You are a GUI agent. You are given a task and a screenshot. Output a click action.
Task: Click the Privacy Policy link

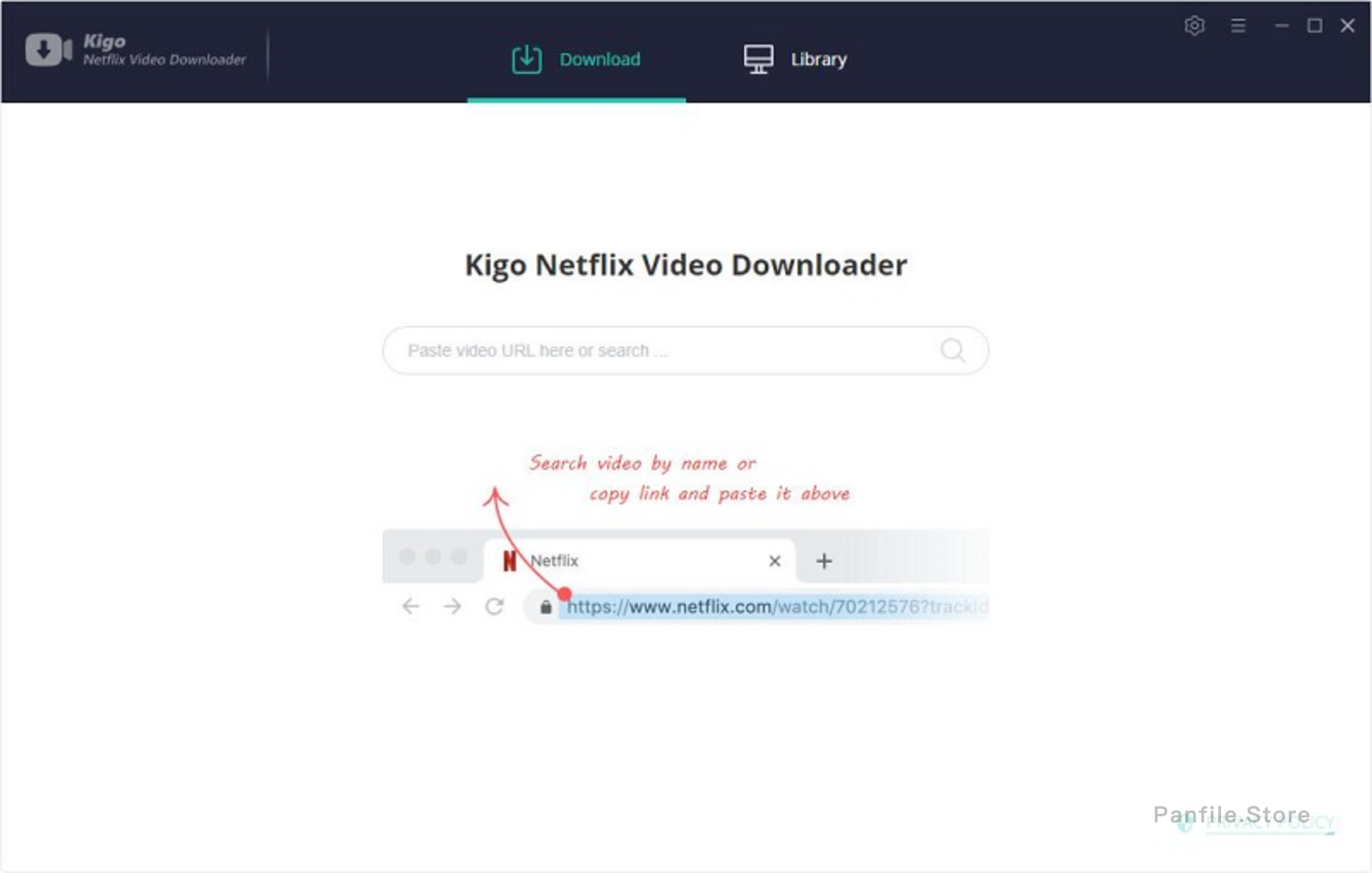1269,823
